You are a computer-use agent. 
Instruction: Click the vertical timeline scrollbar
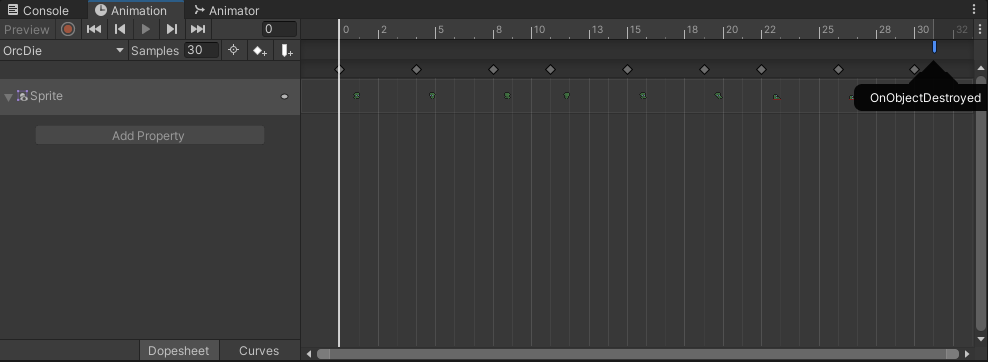coord(980,203)
